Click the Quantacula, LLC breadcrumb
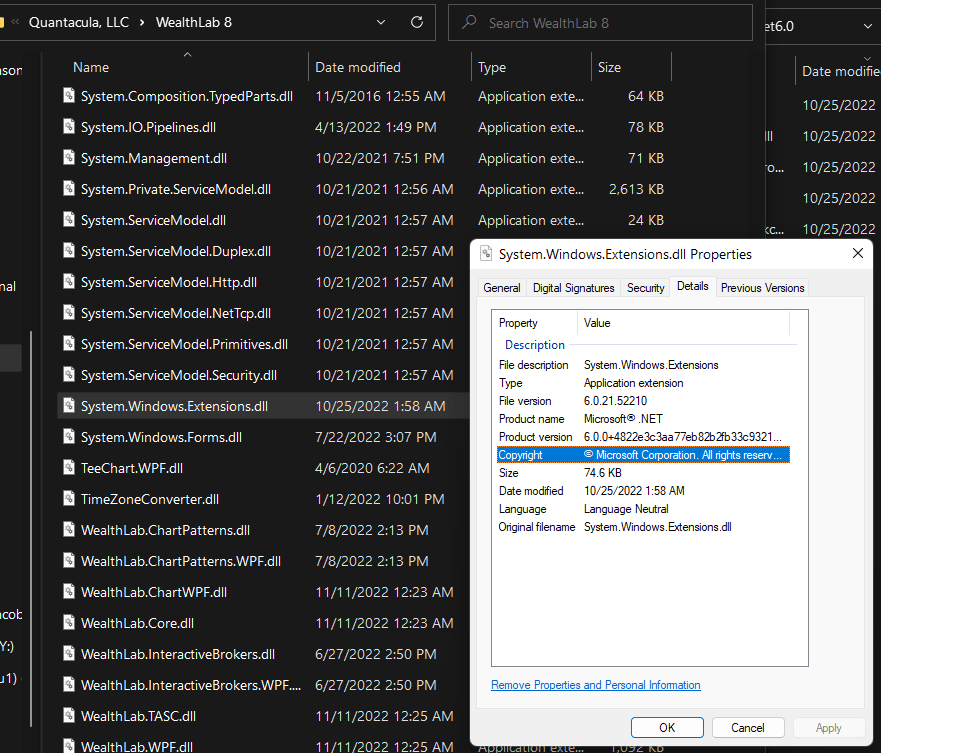The width and height of the screenshot is (960, 753). 79,22
